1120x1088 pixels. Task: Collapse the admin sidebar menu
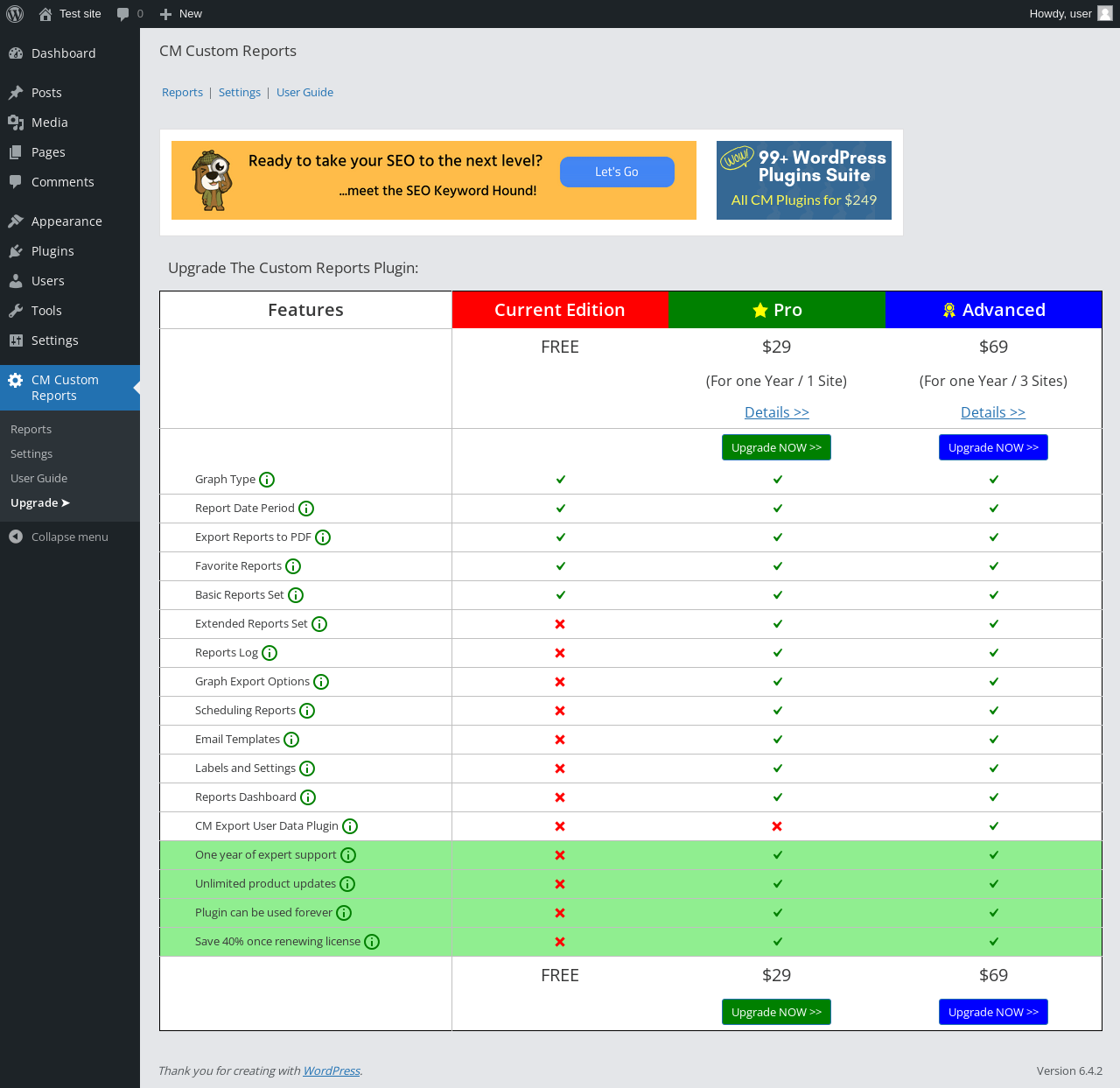point(59,537)
